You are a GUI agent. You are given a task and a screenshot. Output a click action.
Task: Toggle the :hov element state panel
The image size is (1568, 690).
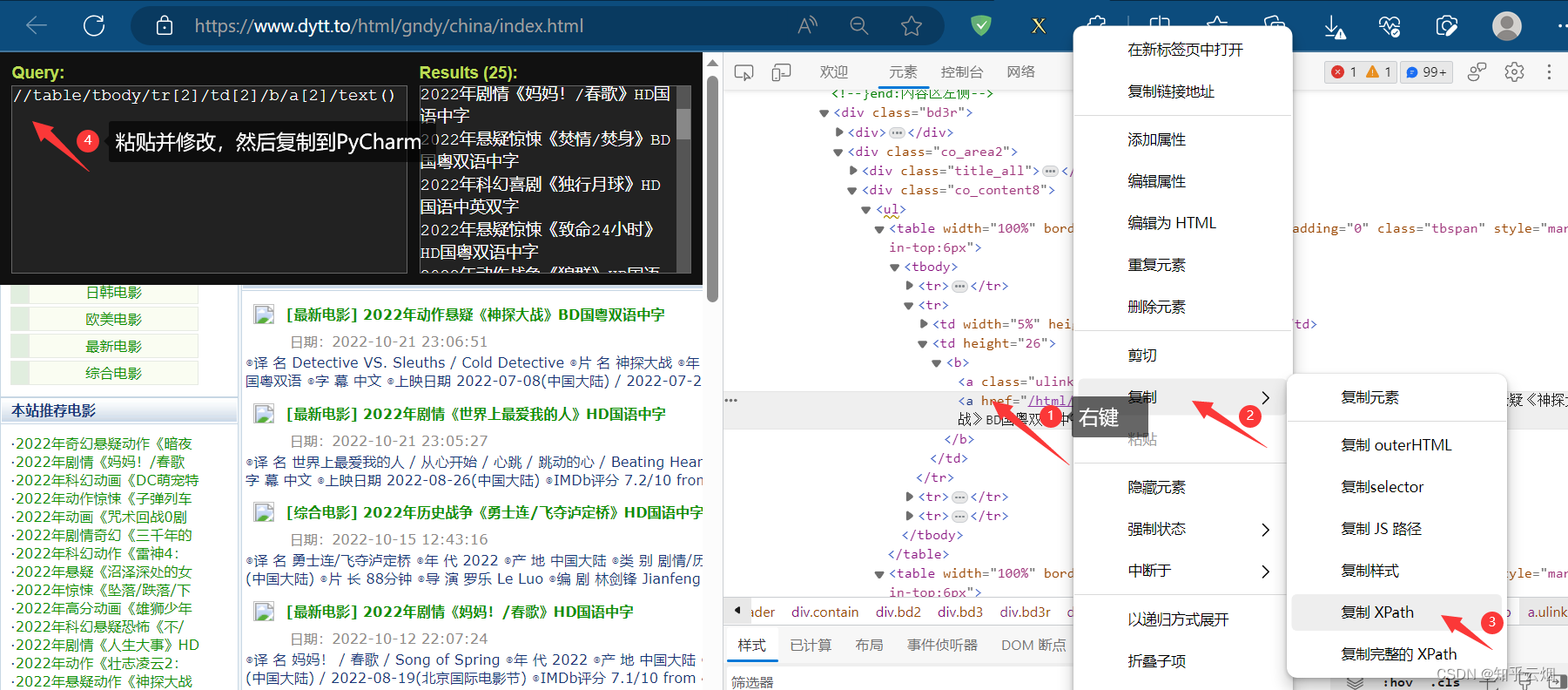pos(1397,682)
